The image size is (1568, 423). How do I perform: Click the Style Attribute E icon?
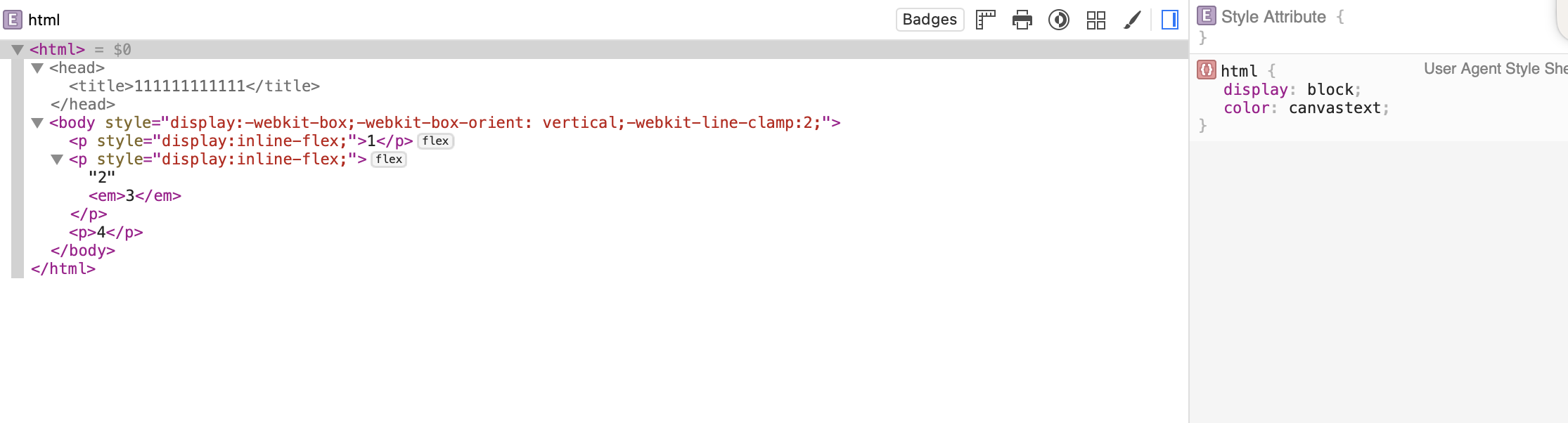tap(1207, 15)
